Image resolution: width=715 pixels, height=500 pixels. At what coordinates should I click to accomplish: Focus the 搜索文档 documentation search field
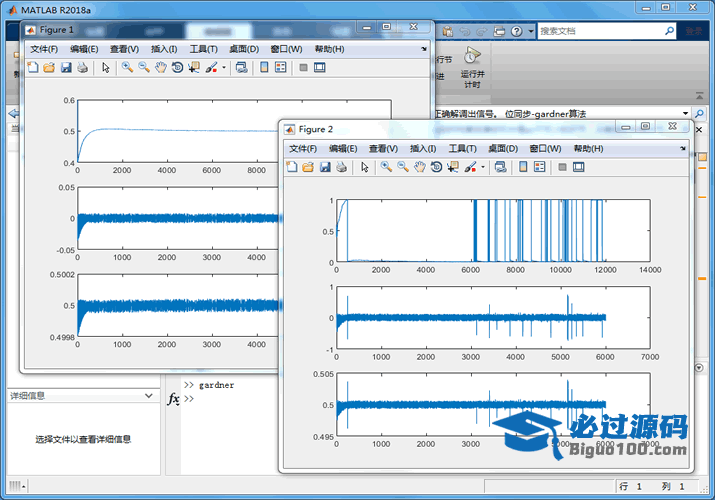[601, 31]
